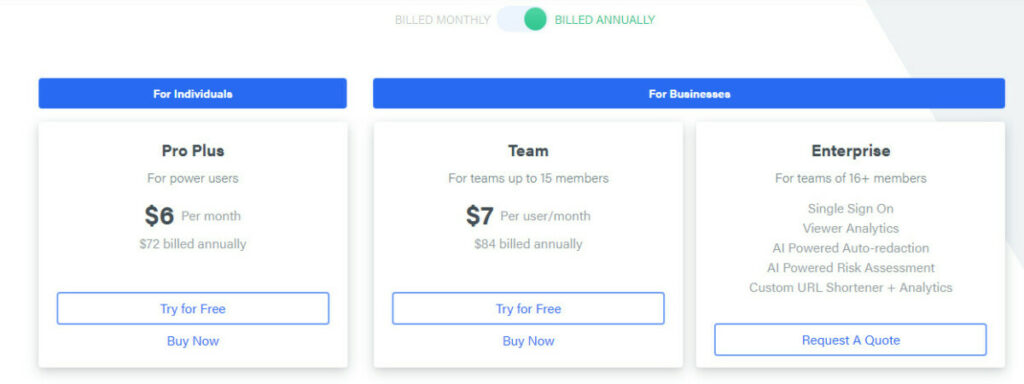Try Pro Plus plan for free
The image size is (1024, 384).
point(193,308)
